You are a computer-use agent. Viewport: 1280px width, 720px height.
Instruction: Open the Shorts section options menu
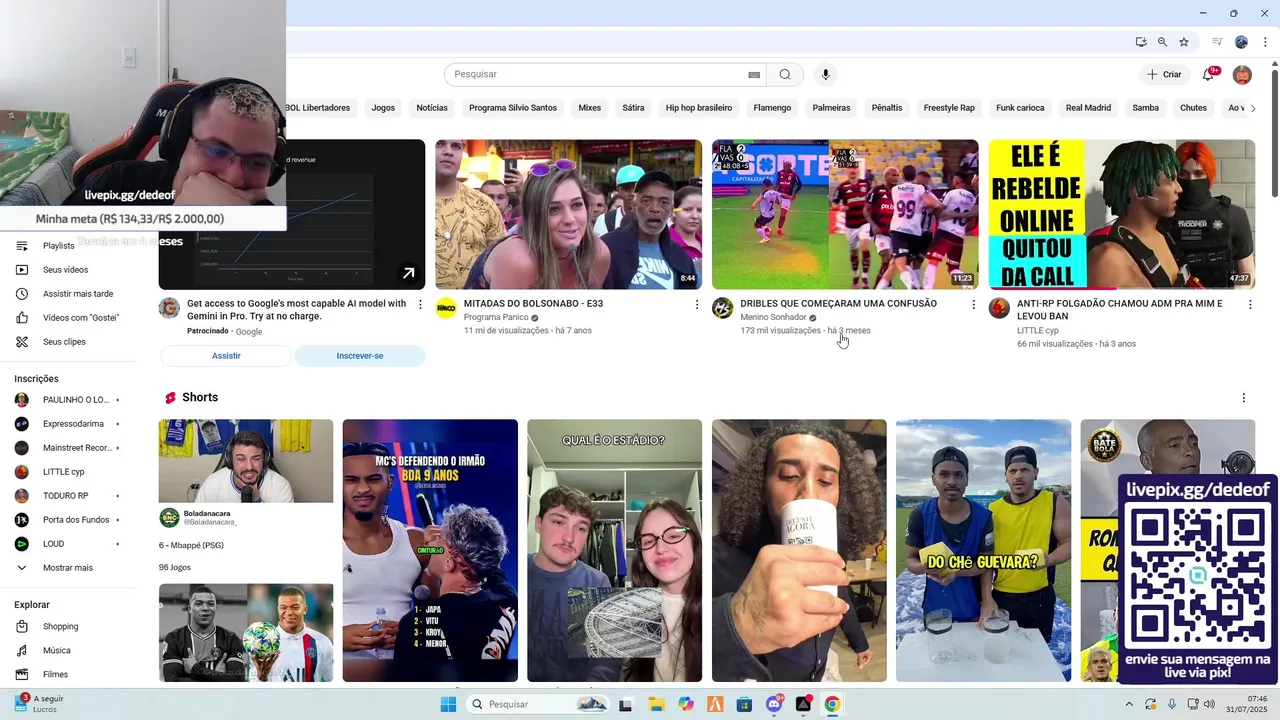[1244, 398]
